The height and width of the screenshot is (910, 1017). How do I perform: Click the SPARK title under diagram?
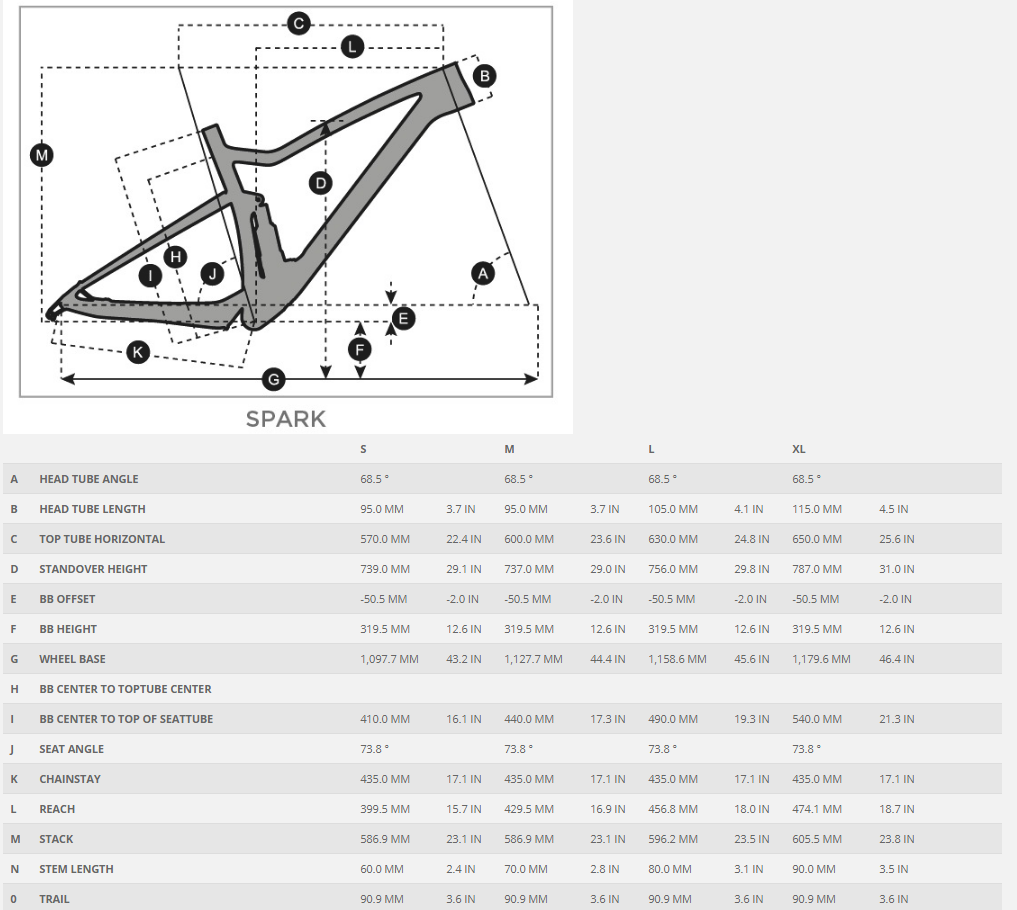pyautogui.click(x=286, y=419)
